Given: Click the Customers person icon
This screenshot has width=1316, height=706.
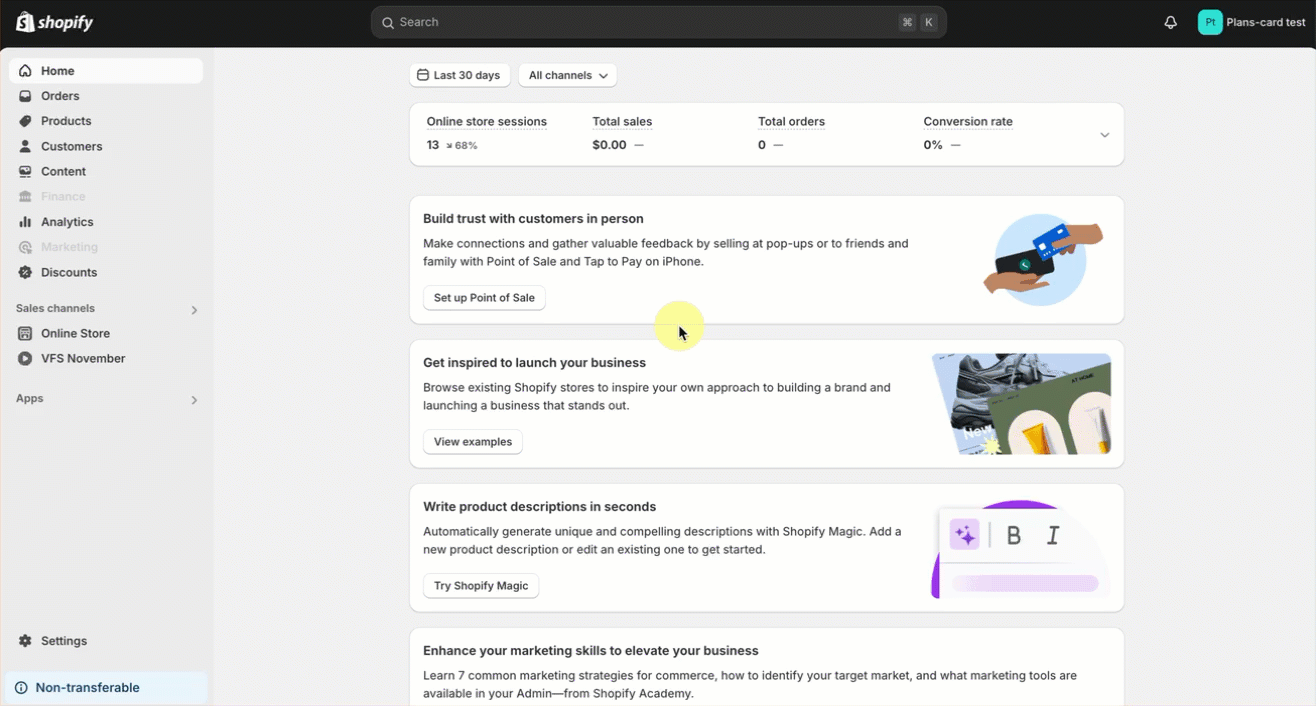Looking at the screenshot, I should (25, 146).
